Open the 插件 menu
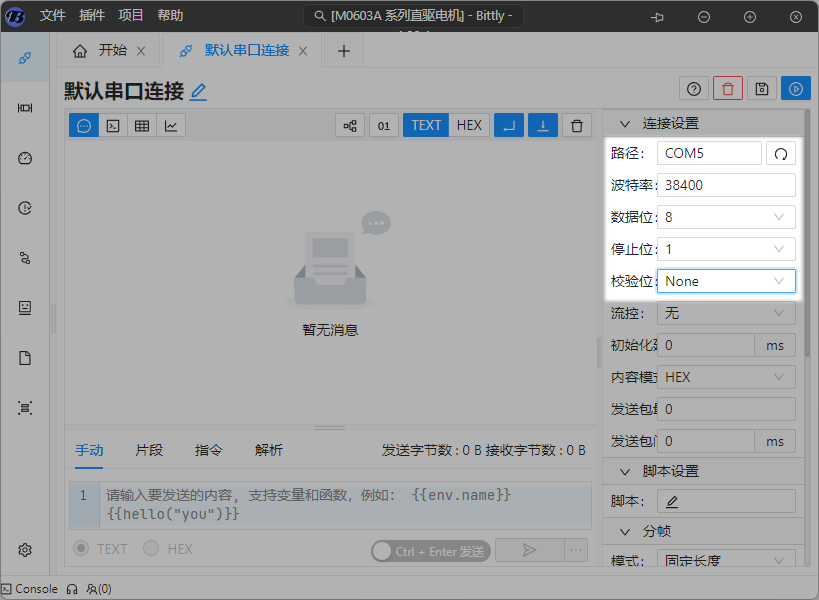 coord(91,16)
